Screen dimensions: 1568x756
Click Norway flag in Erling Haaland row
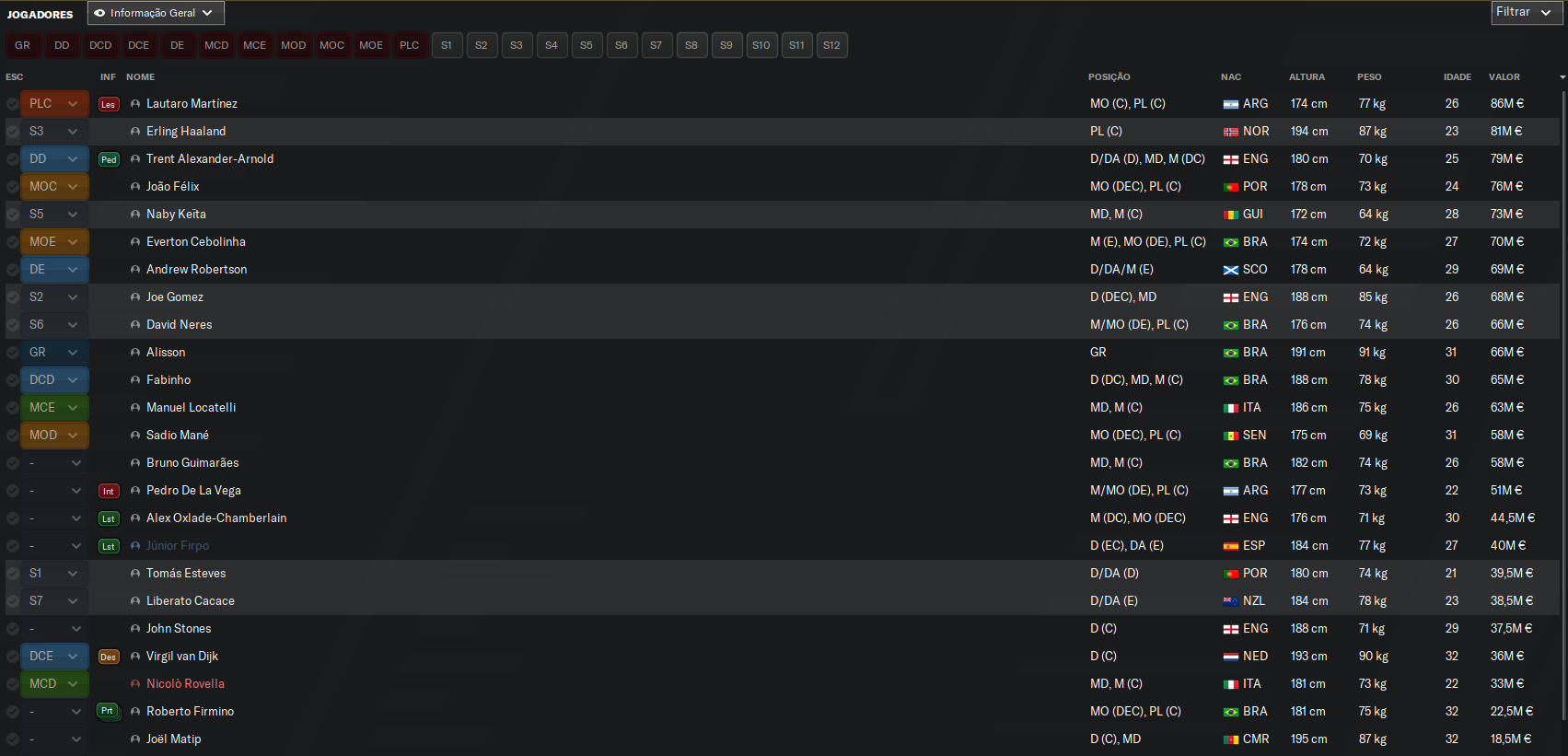coord(1230,132)
